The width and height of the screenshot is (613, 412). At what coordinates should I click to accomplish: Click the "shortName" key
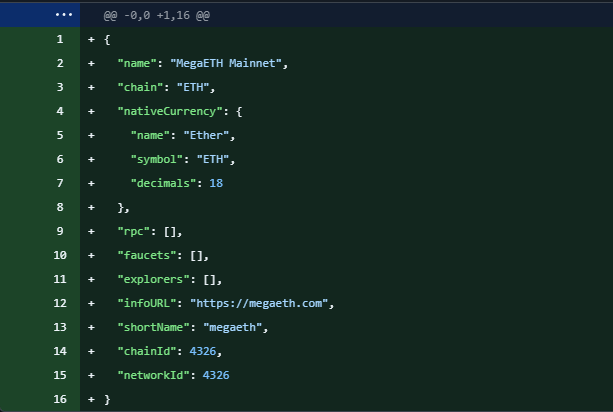[x=153, y=327]
